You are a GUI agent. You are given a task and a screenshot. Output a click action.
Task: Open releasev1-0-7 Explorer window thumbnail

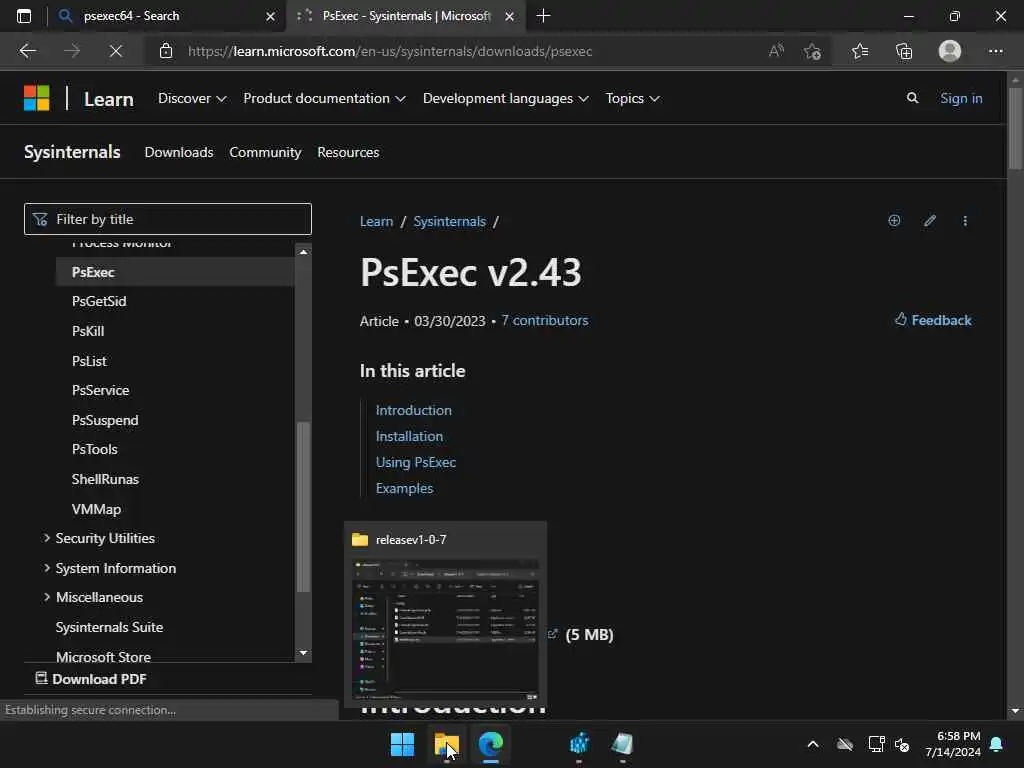coord(445,615)
